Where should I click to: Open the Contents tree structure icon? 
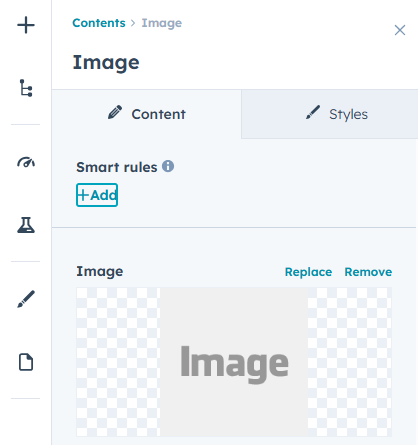[26, 88]
